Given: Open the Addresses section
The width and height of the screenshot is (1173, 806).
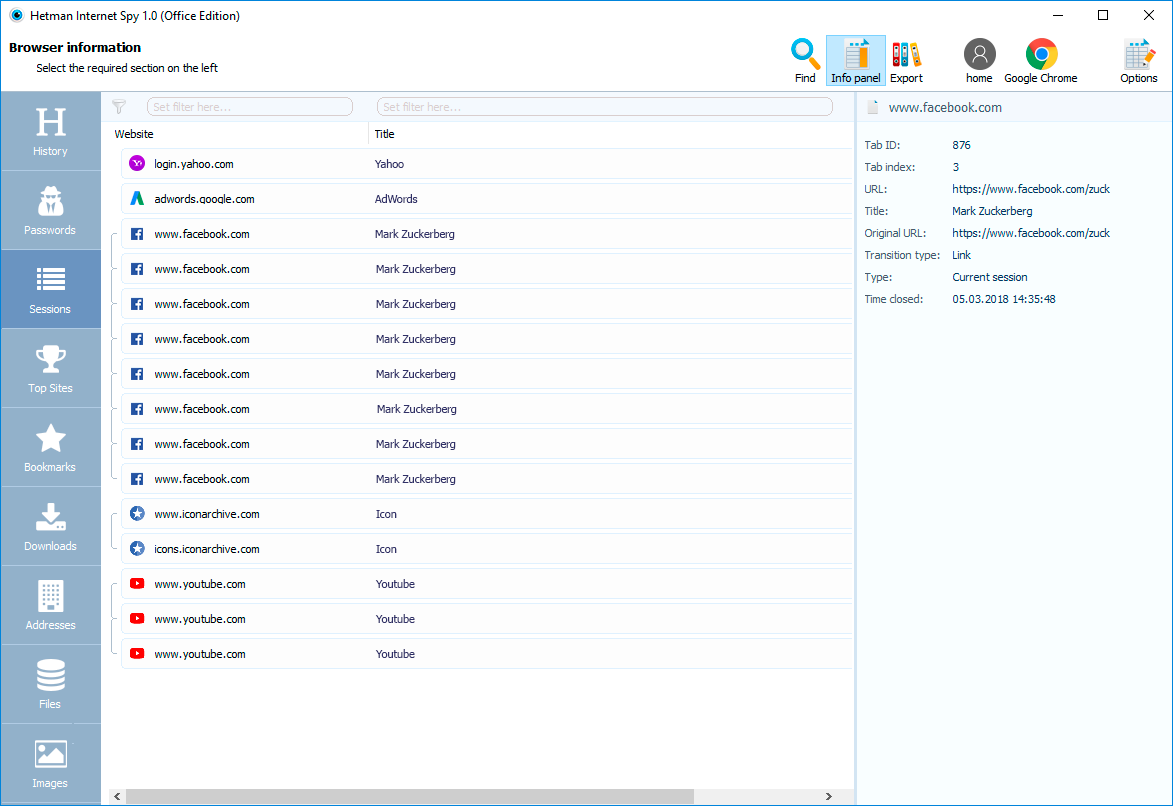Looking at the screenshot, I should click(x=50, y=605).
